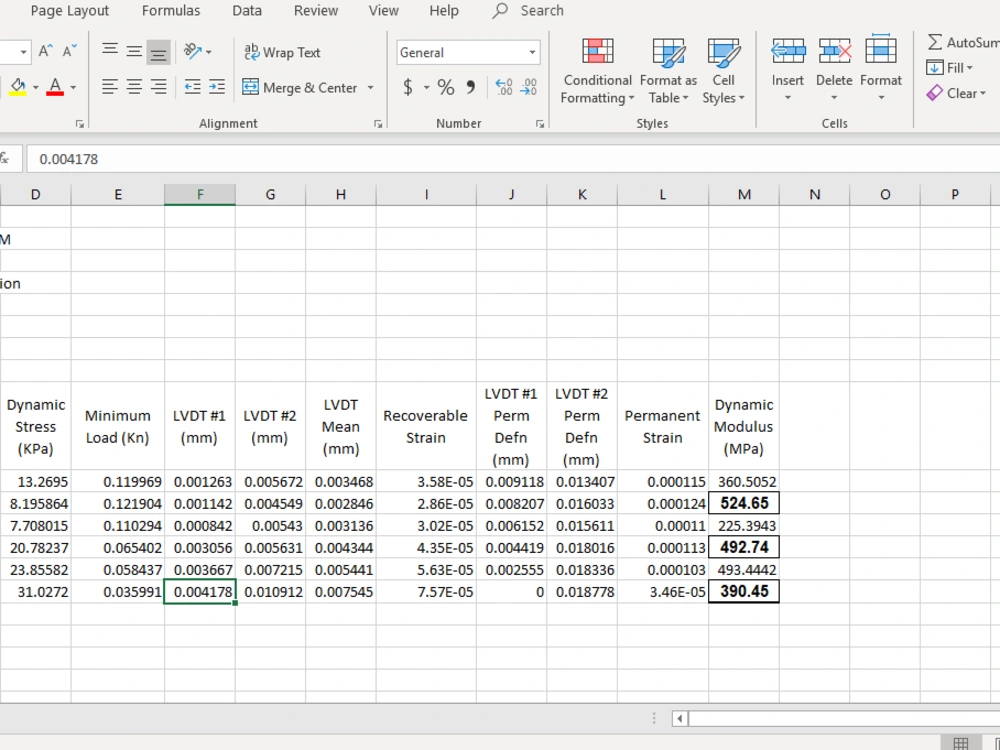Select the Recoverable Strain header cell
1000x750 pixels.
click(426, 426)
